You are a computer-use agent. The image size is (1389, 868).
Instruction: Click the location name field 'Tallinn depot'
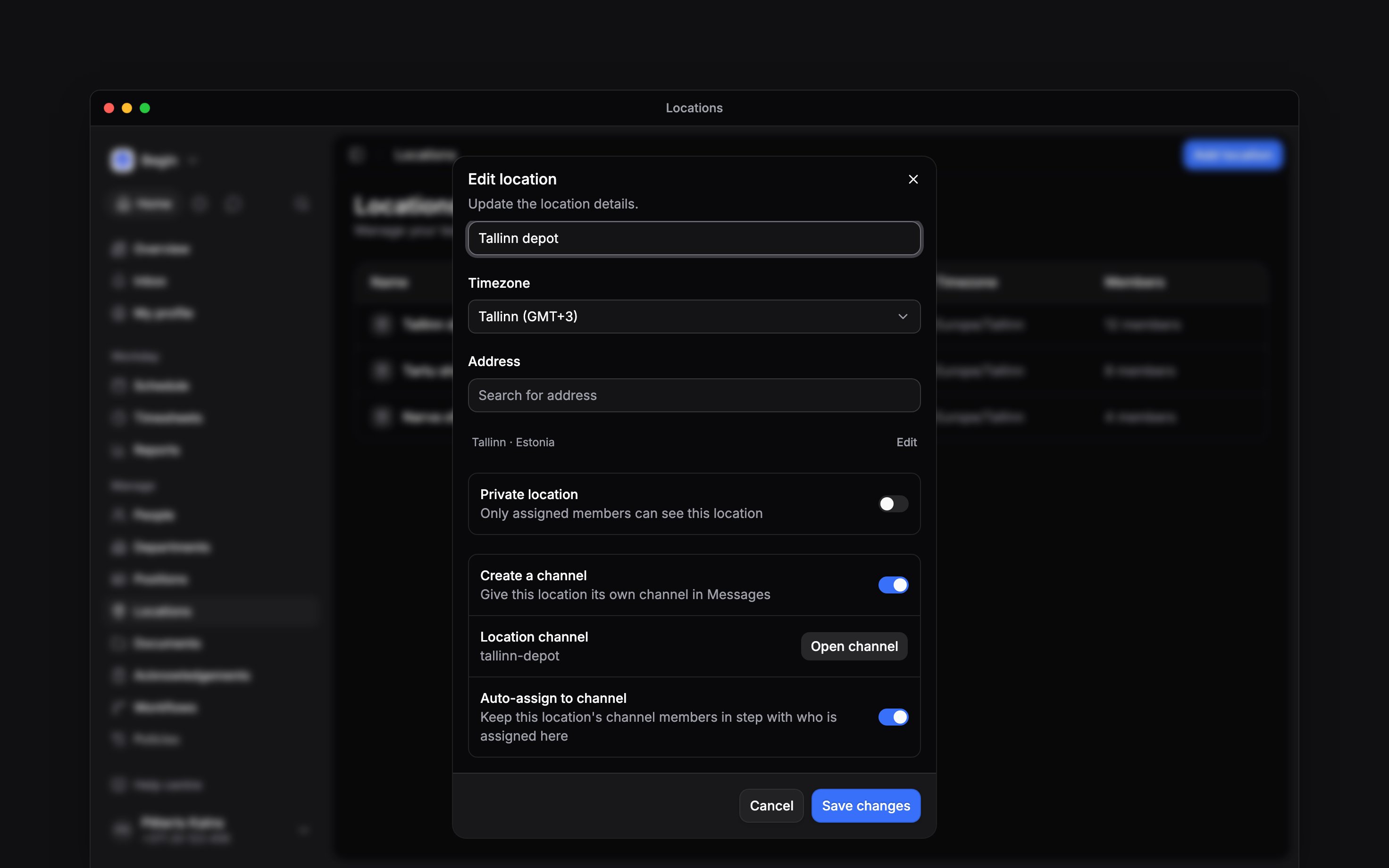(694, 238)
